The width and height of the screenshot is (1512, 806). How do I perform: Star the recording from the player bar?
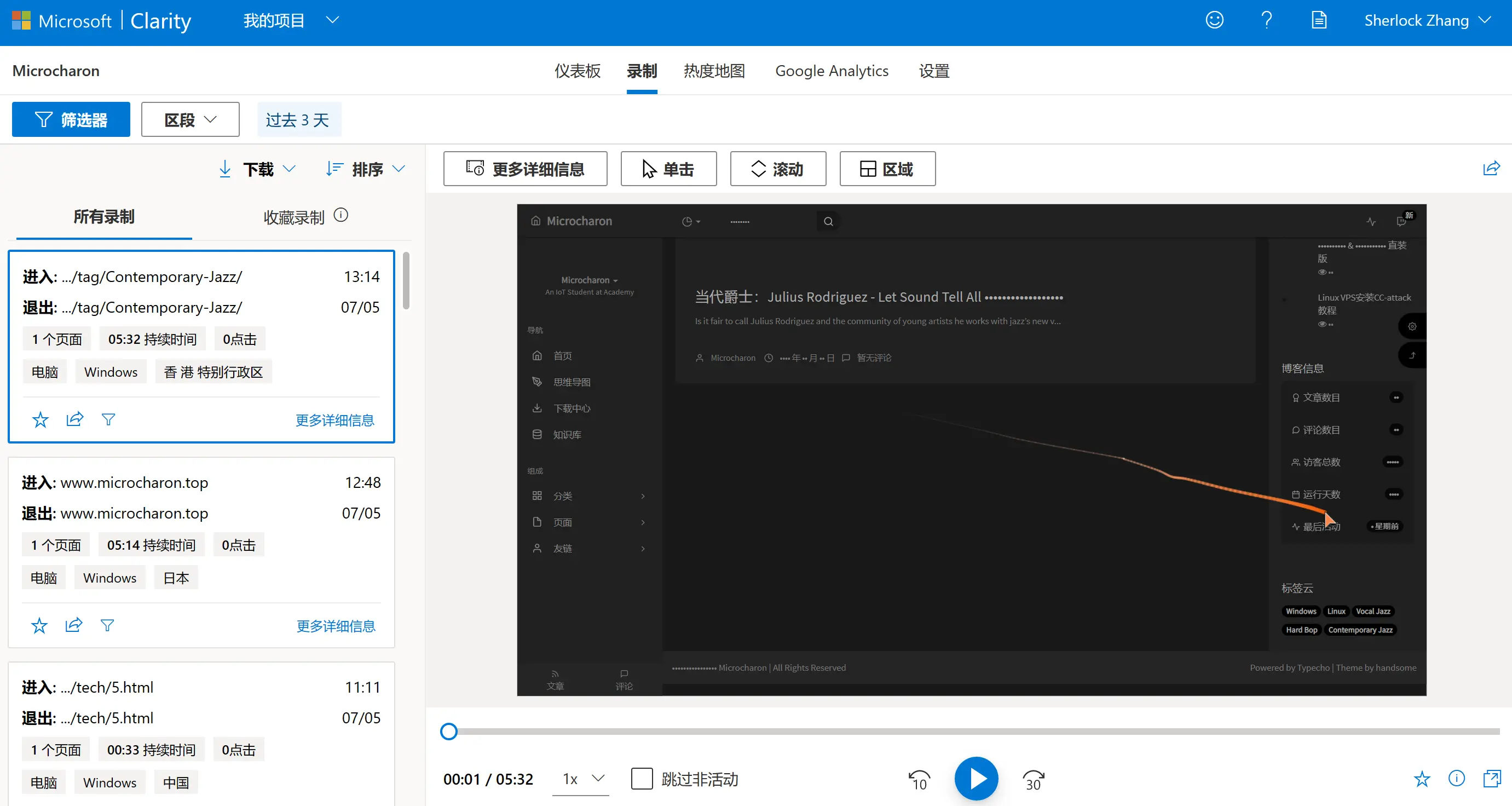pos(1422,779)
